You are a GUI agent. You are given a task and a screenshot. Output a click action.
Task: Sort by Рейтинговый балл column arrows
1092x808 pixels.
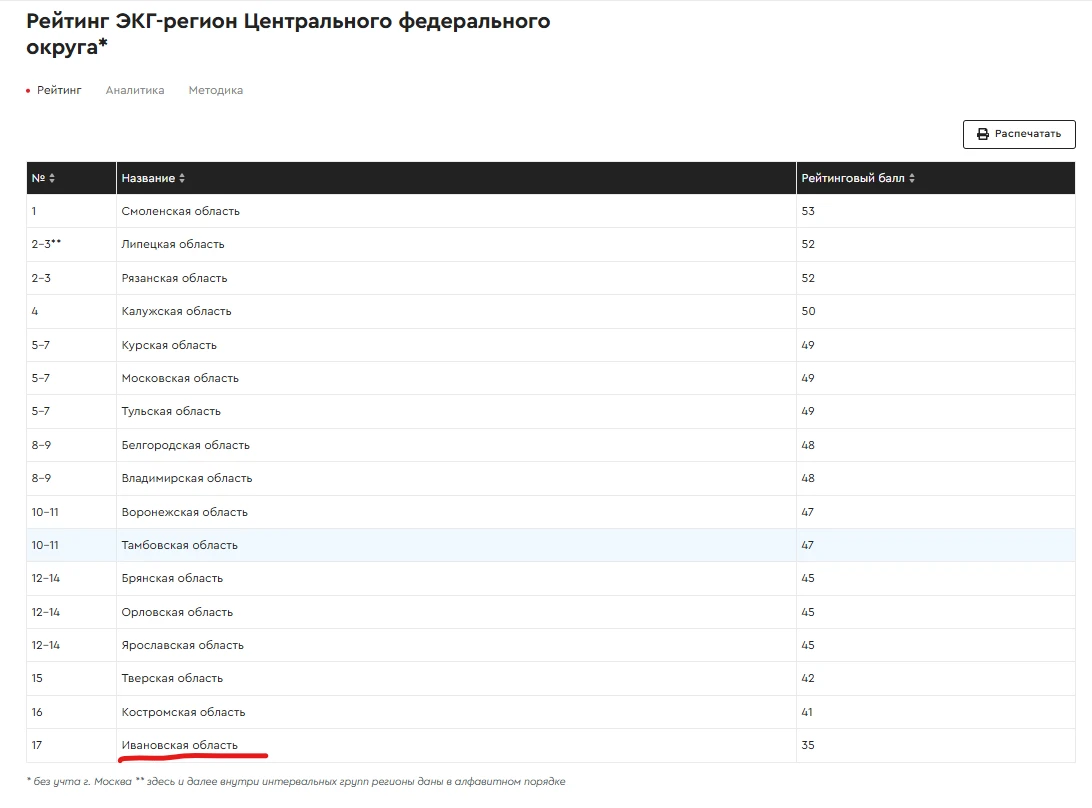tap(912, 178)
